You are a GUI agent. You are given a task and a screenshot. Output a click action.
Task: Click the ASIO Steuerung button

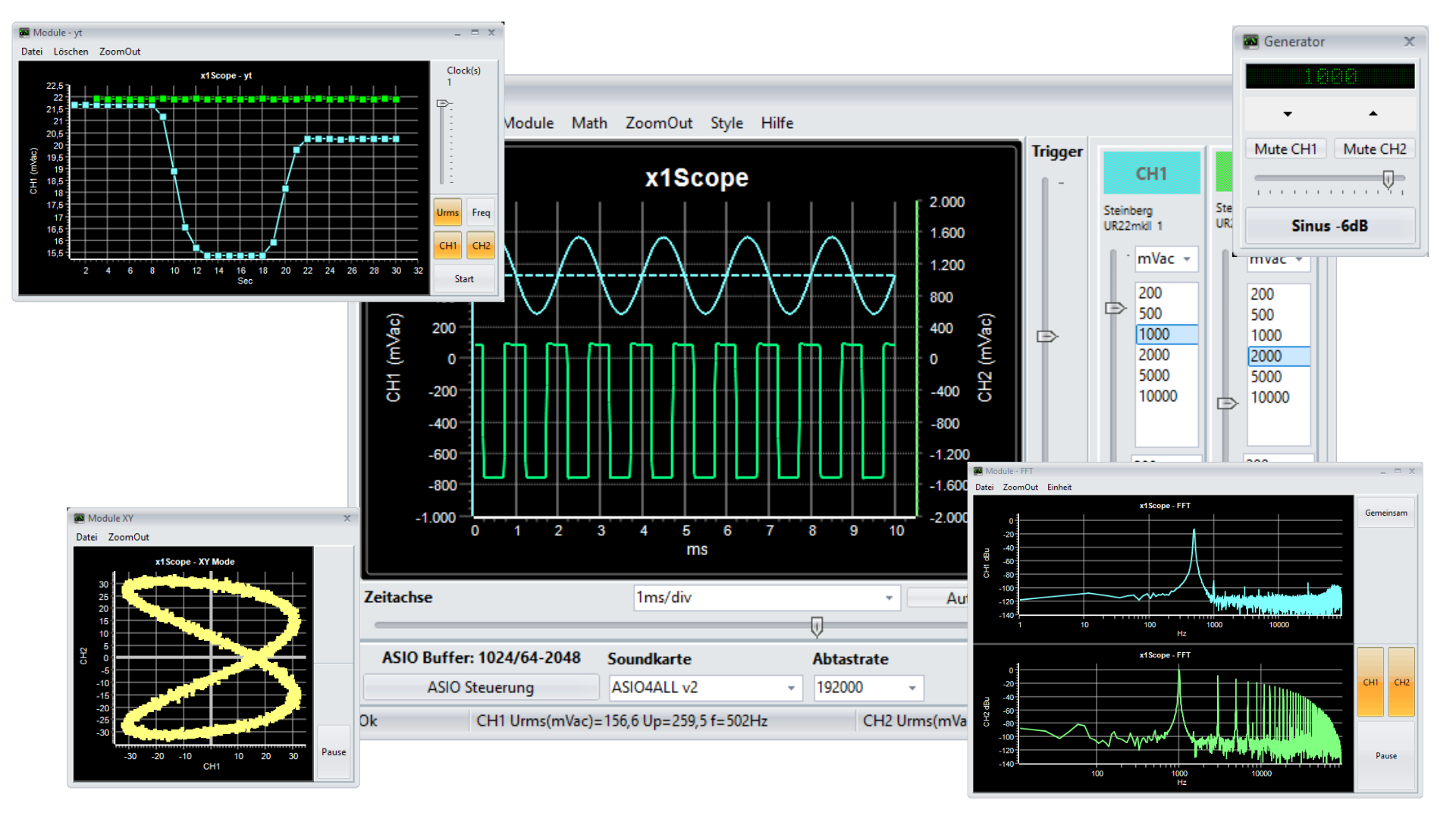click(x=480, y=688)
